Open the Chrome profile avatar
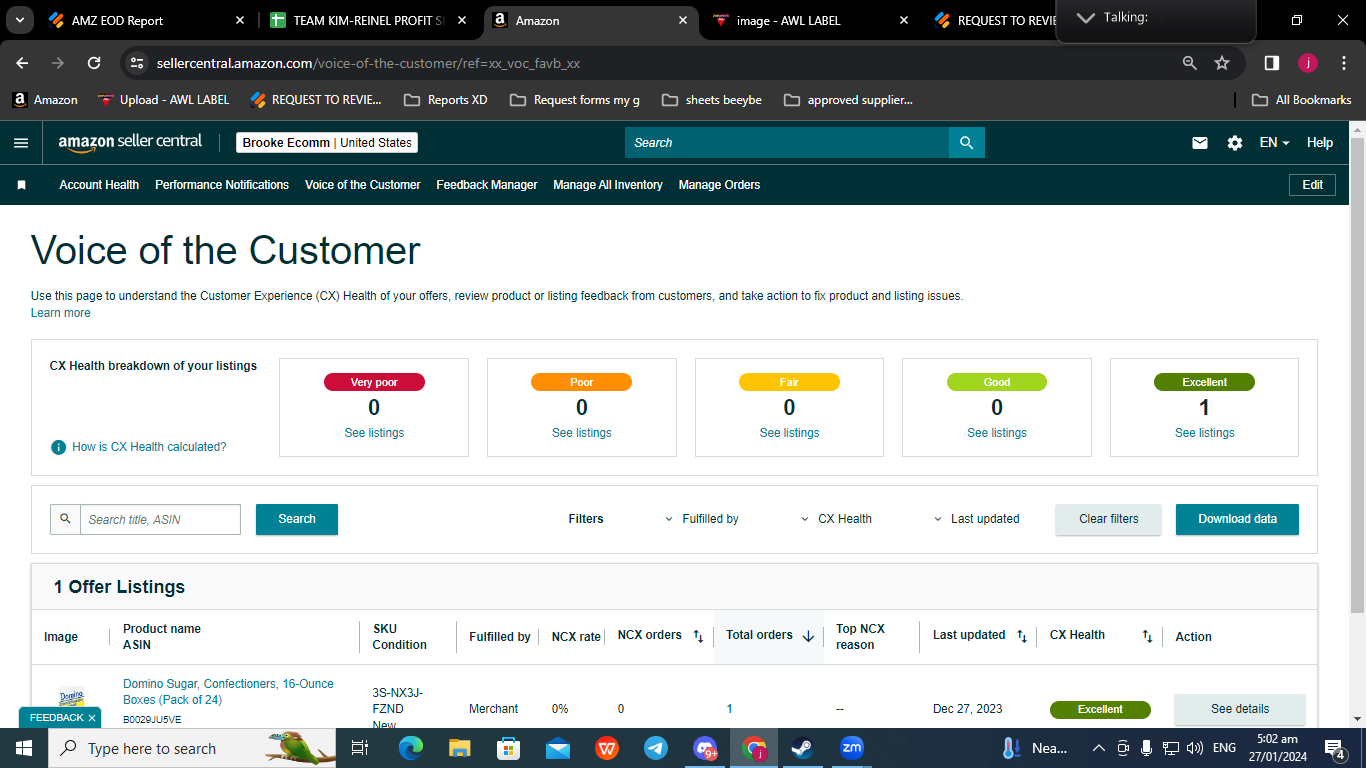 1308,63
